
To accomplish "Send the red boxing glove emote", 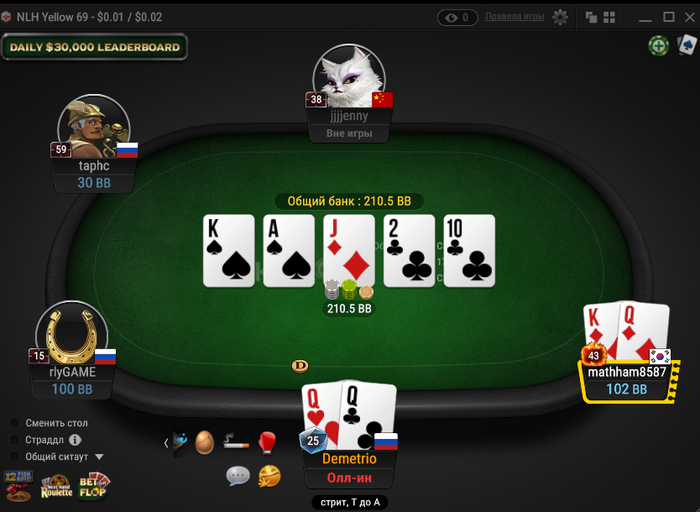I will (x=267, y=443).
